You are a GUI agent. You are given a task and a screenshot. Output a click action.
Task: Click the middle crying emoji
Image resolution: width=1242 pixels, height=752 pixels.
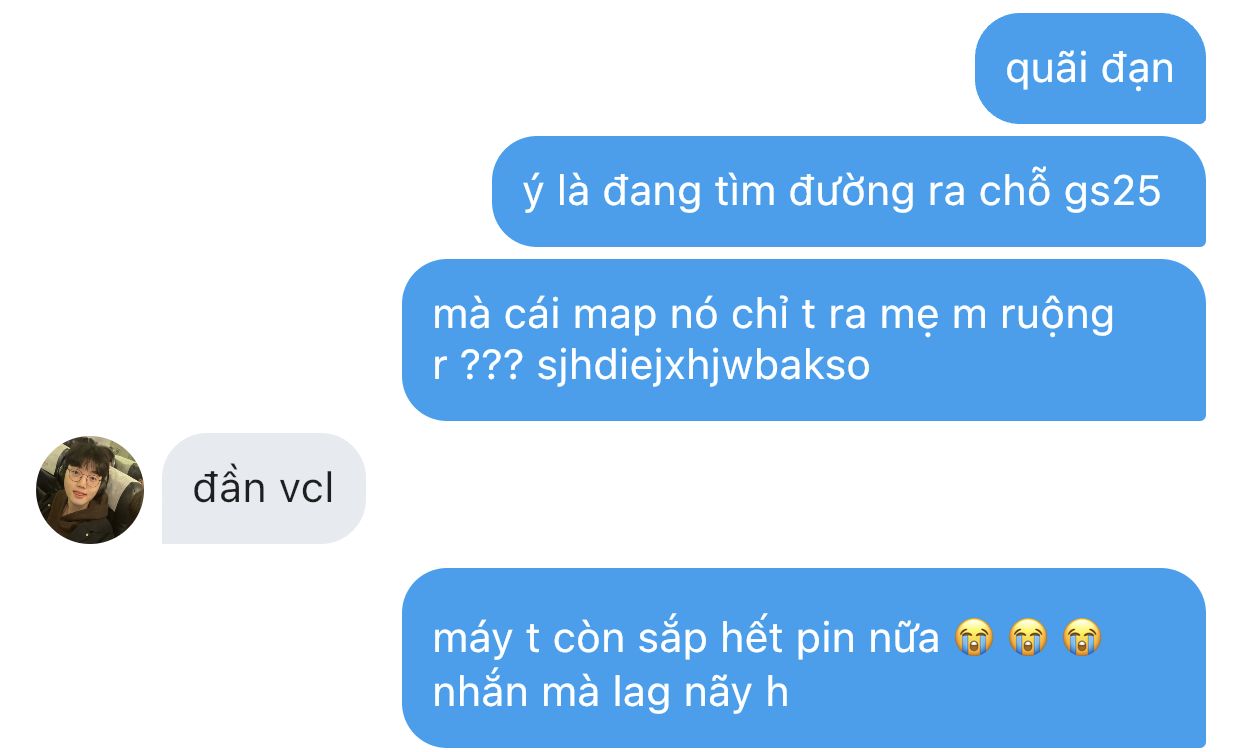point(1027,637)
